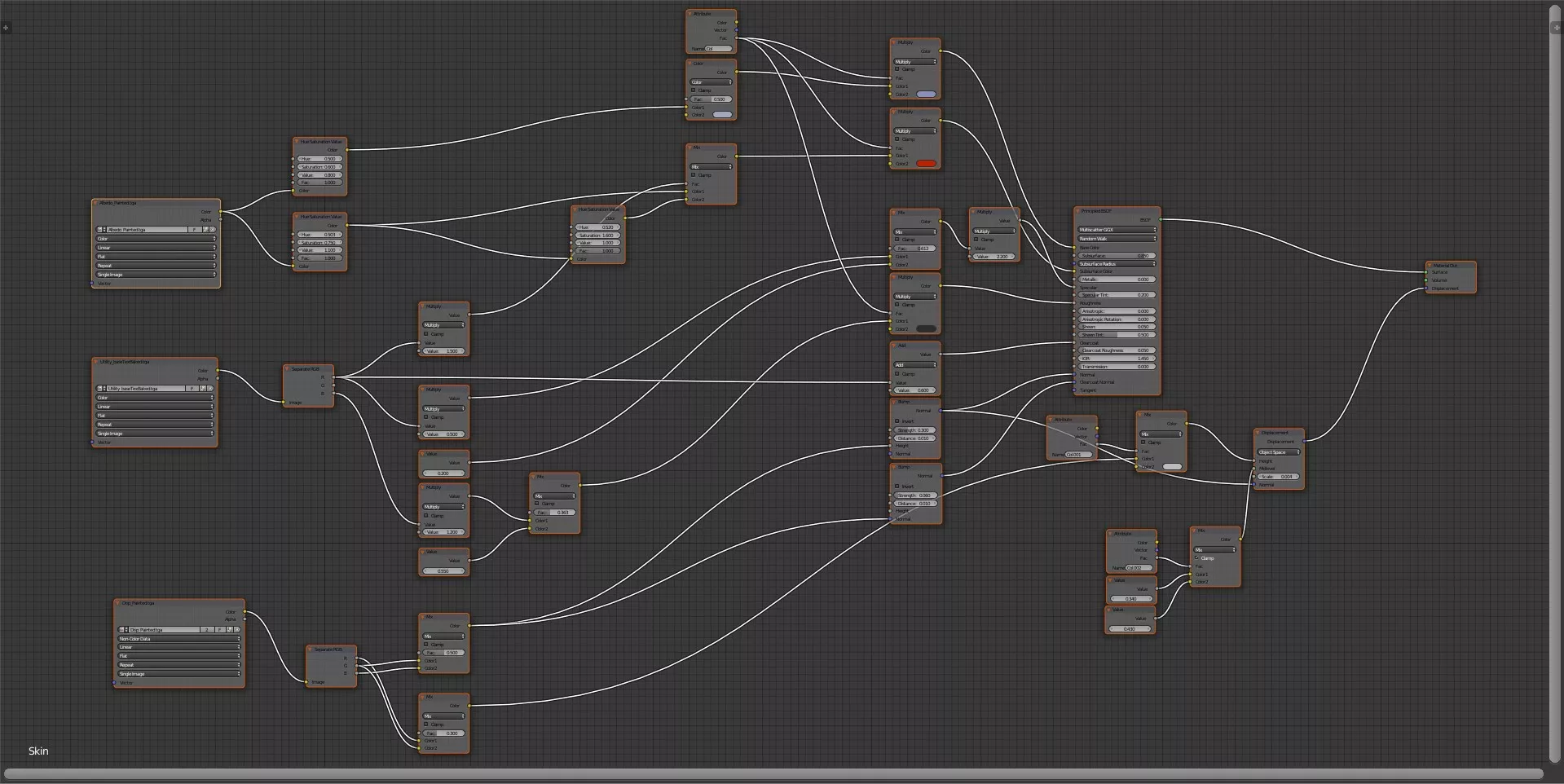The width and height of the screenshot is (1564, 784).
Task: Open the Multiscatter GGX distribution dropdown
Action: coord(1116,230)
